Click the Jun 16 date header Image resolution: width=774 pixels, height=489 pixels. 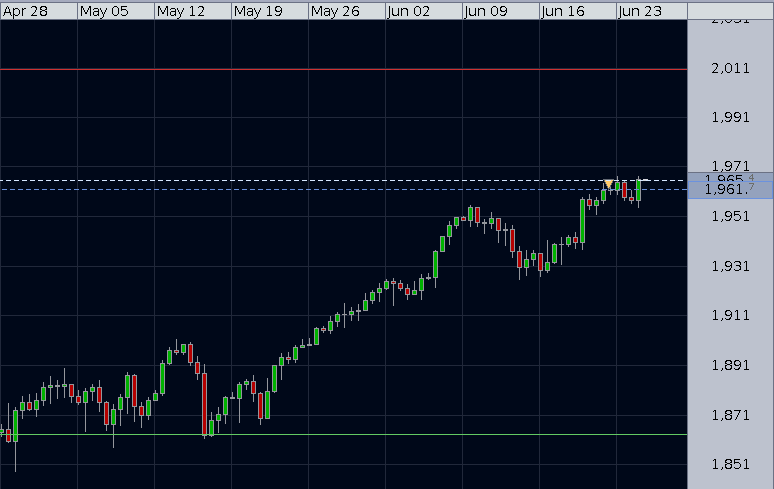[x=578, y=11]
